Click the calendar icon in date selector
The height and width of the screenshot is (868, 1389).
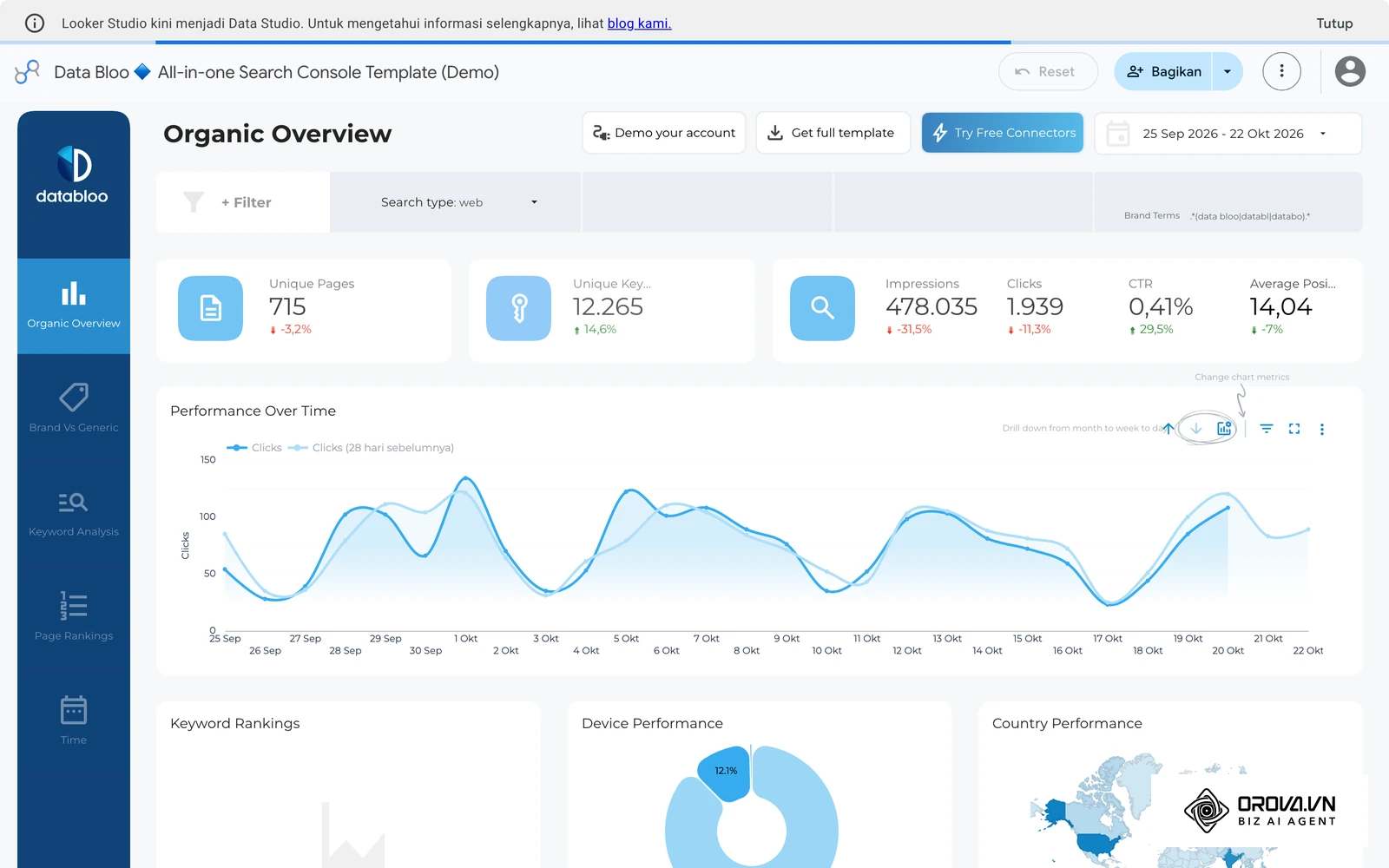click(x=1118, y=134)
